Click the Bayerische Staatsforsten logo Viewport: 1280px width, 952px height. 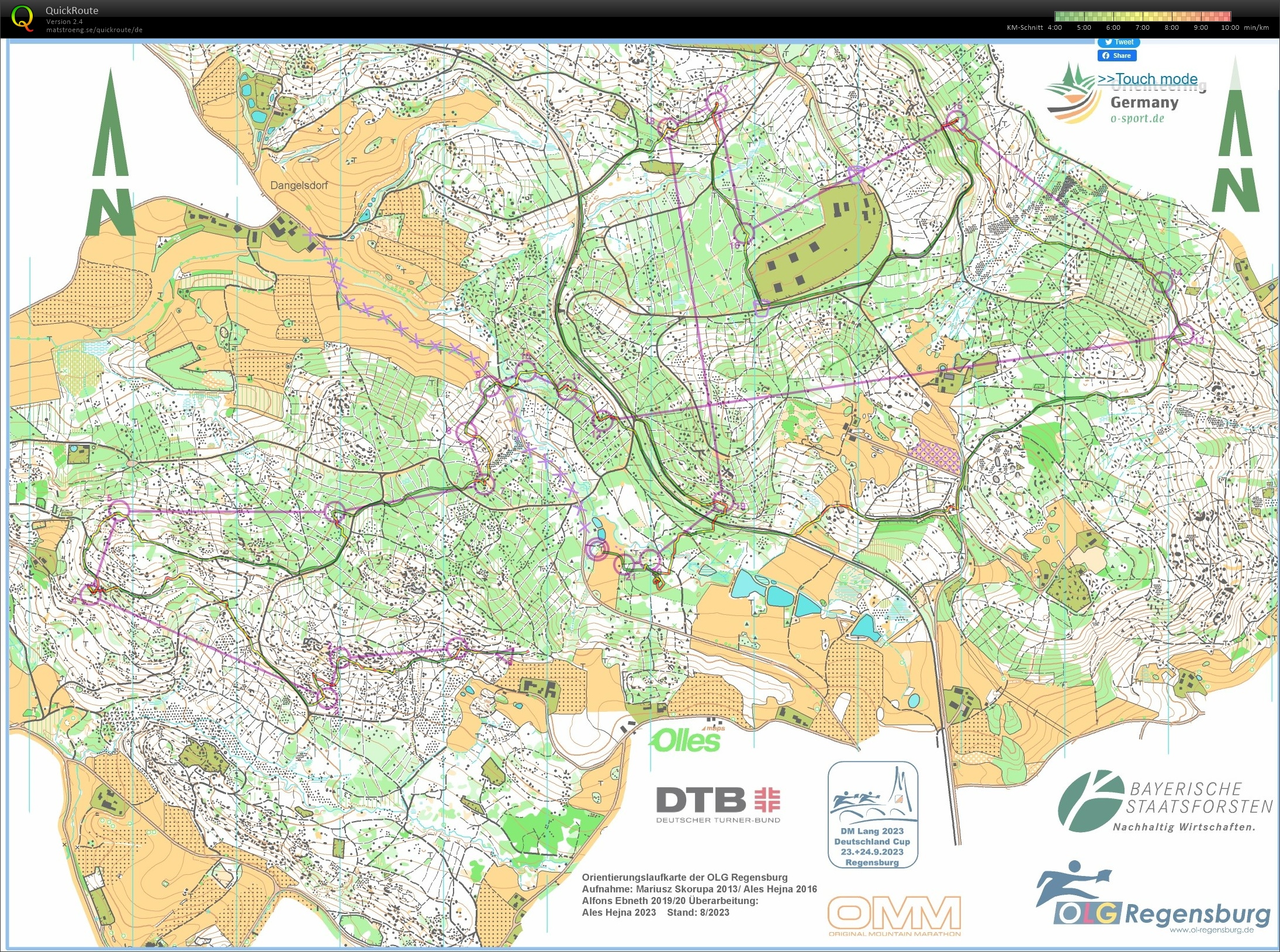tap(1164, 802)
